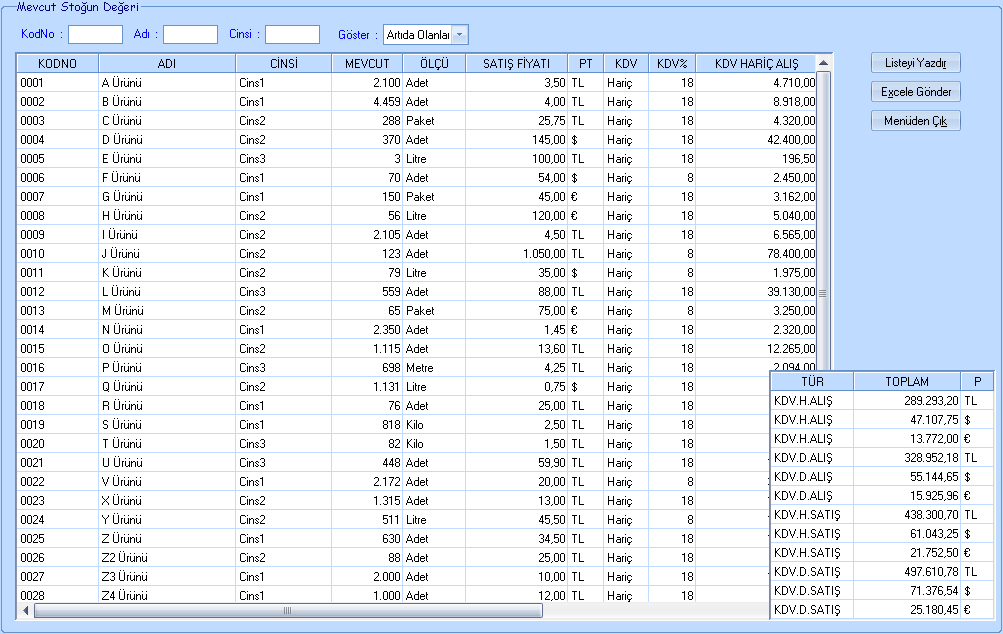The image size is (1003, 634).
Task: Click Z3 Ürünü product name
Action: [125, 577]
